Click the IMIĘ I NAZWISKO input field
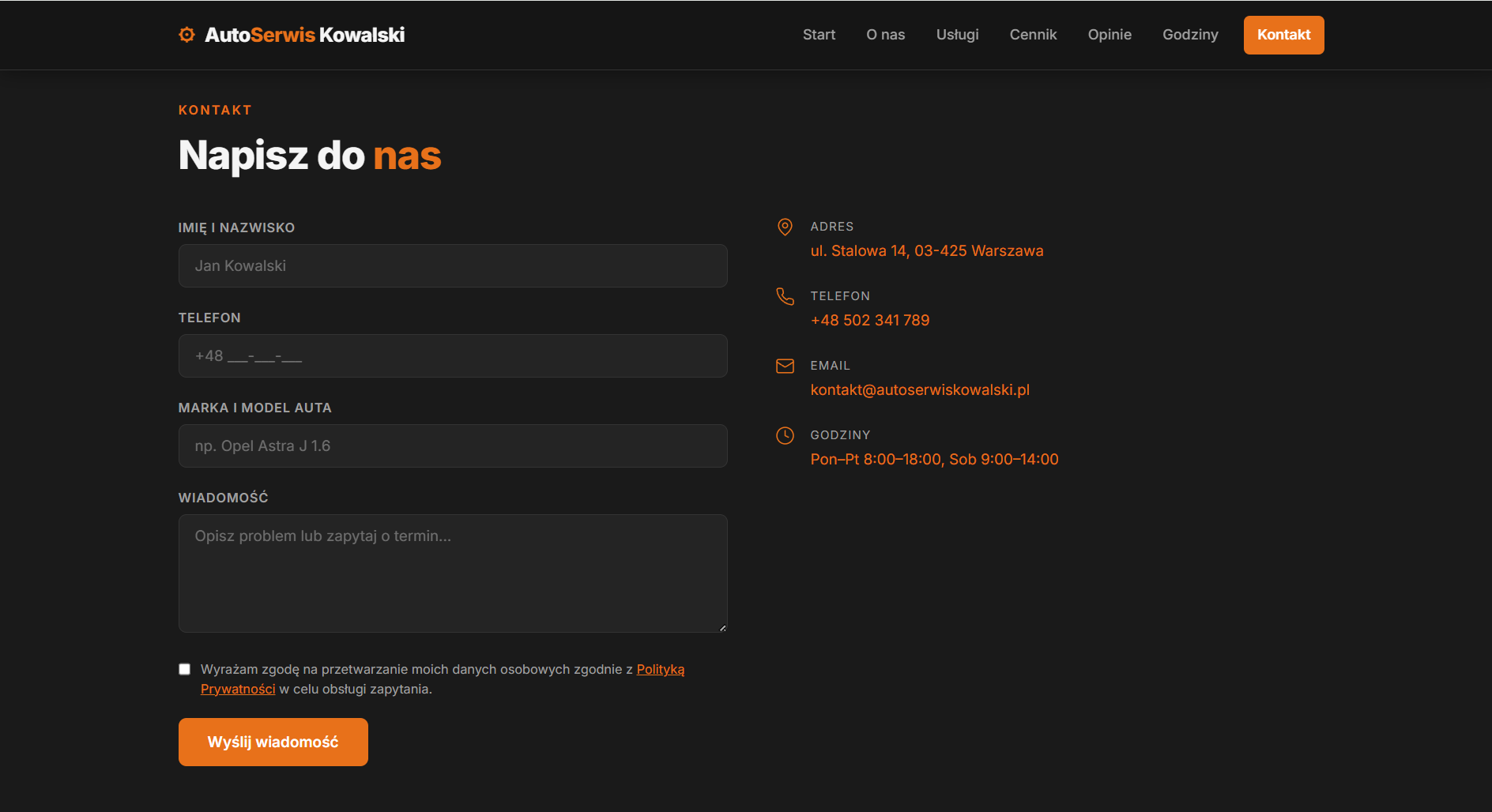Viewport: 1492px width, 812px height. 452,265
